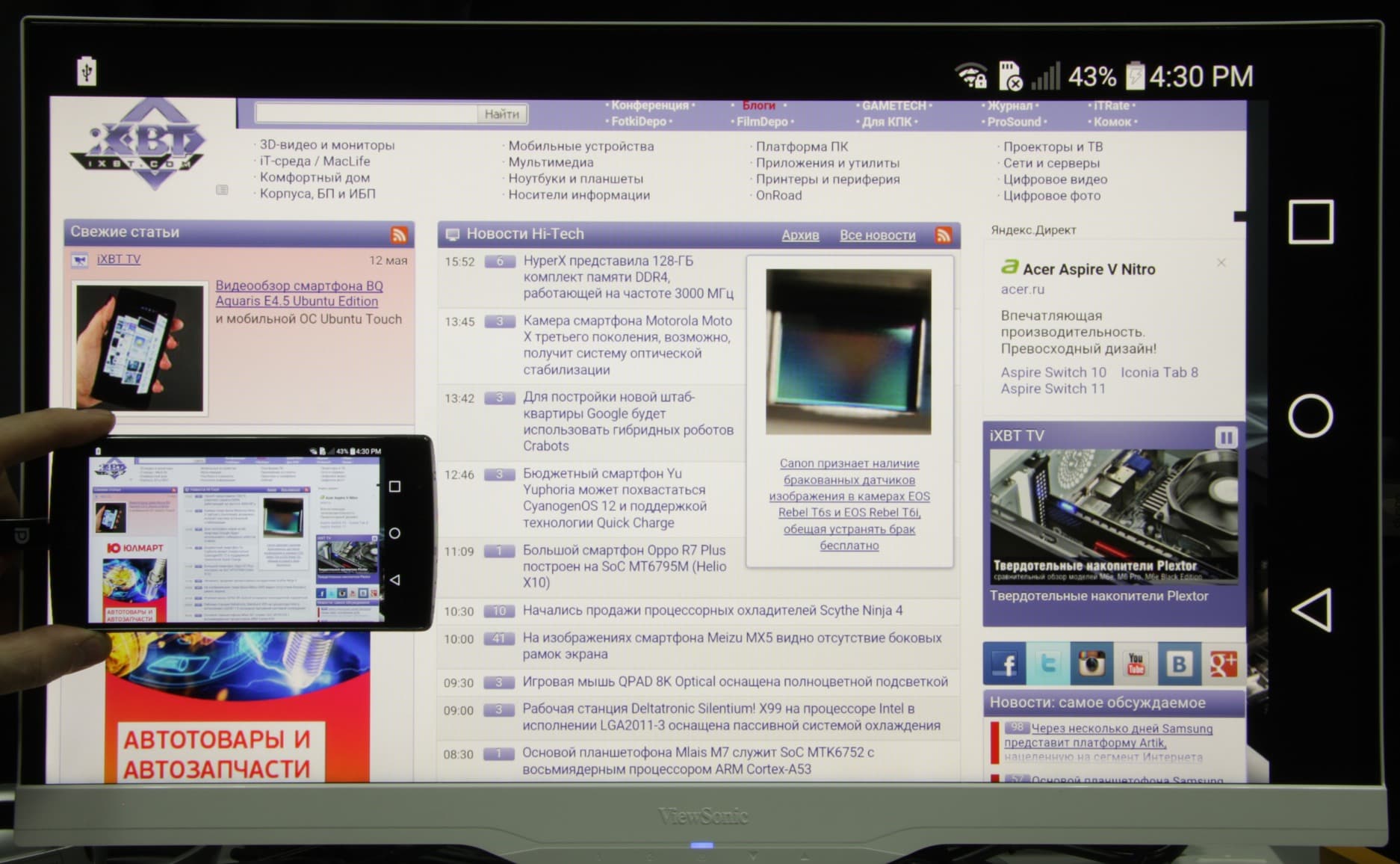Viewport: 1400px width, 864px height.
Task: Tap the Android back triangle button
Action: (x=1312, y=609)
